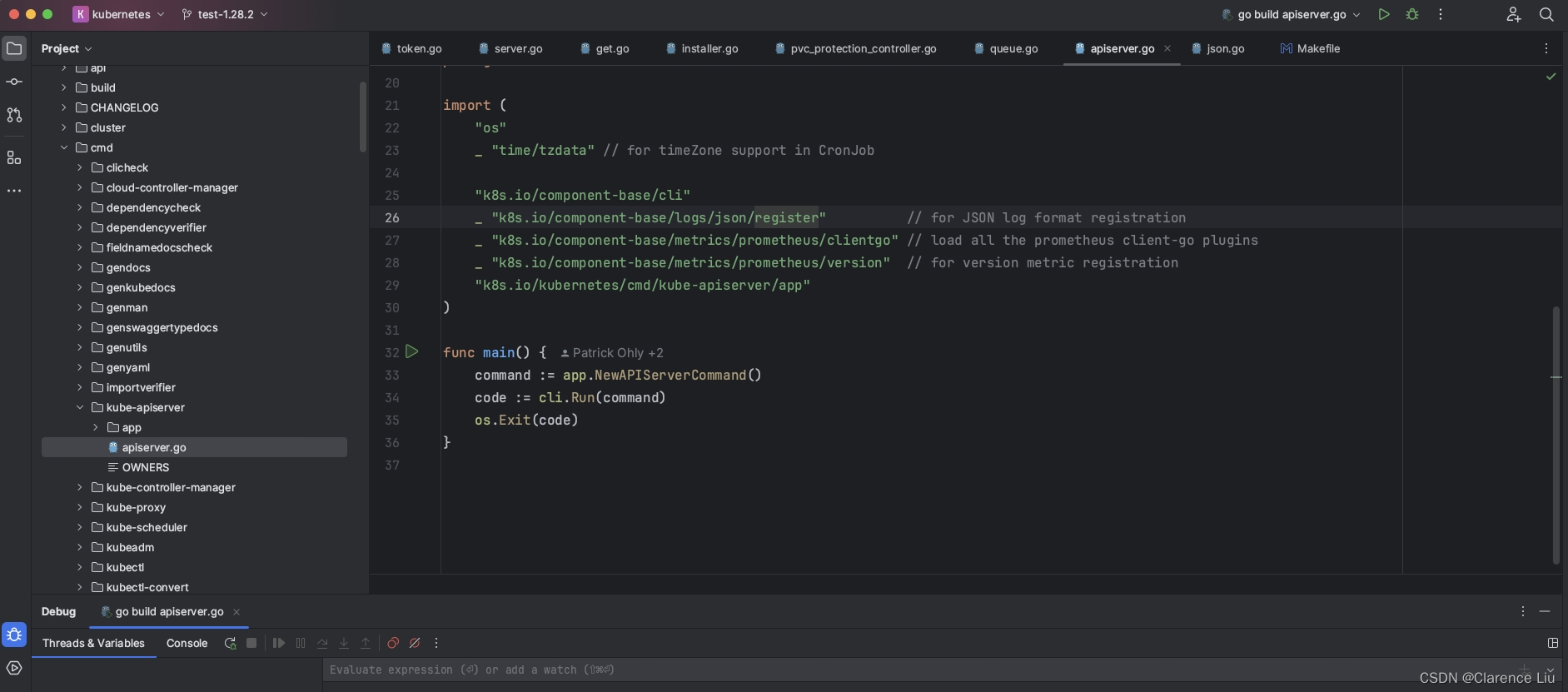Start debugging with the bug icon in top toolbar
Viewport: 1568px width, 692px height.
click(1412, 14)
